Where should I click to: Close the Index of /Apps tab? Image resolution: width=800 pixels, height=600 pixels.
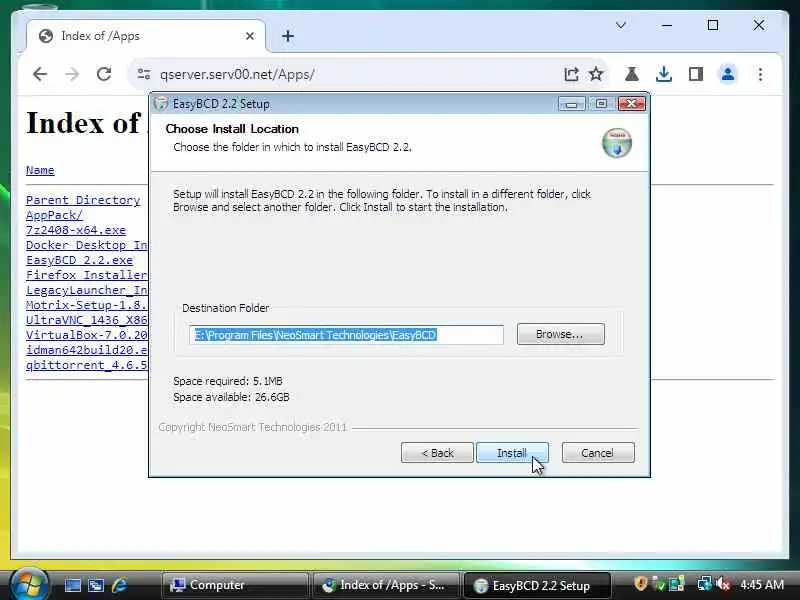(x=250, y=36)
